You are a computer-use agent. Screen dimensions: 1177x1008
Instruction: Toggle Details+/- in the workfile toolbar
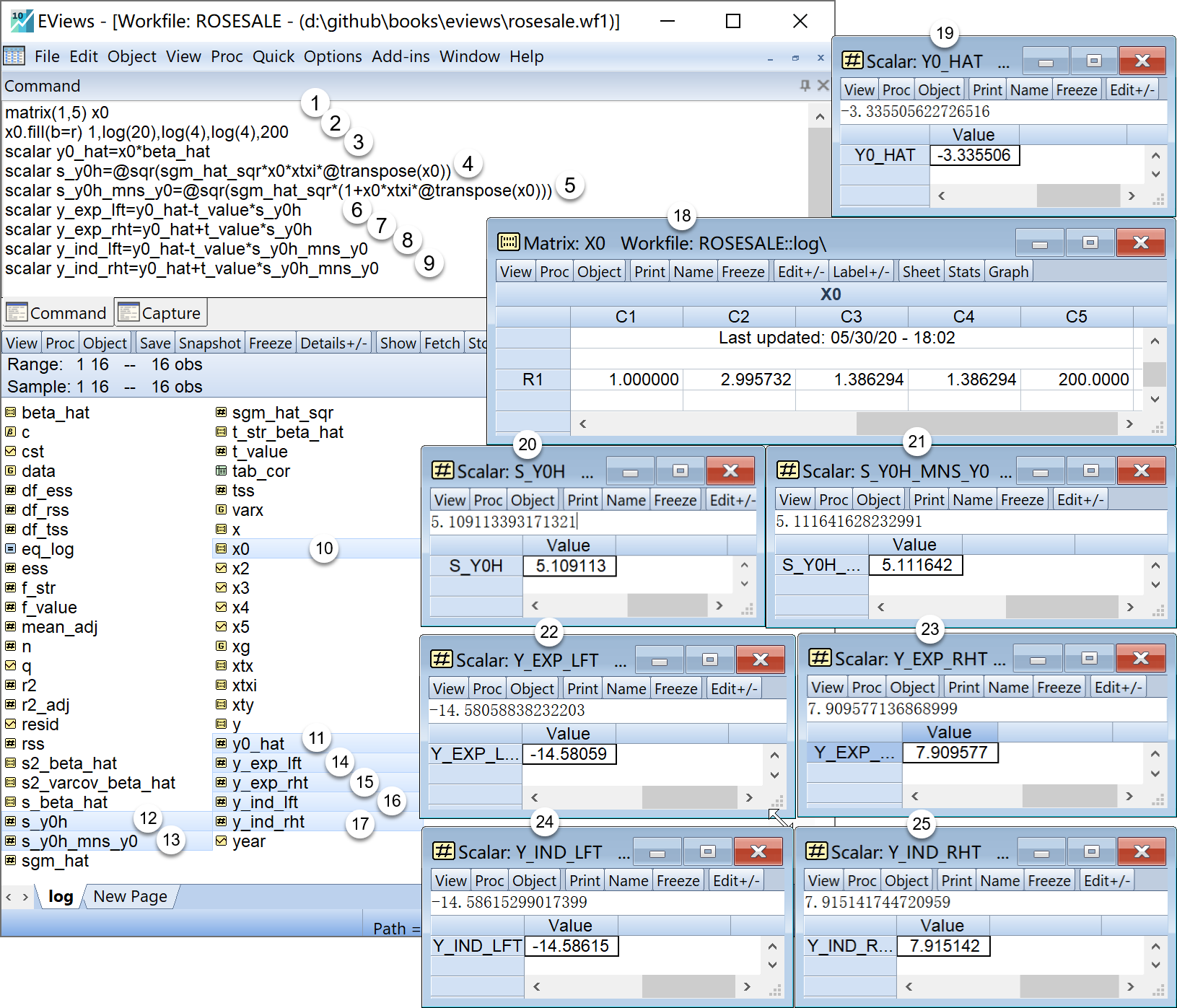(x=333, y=343)
